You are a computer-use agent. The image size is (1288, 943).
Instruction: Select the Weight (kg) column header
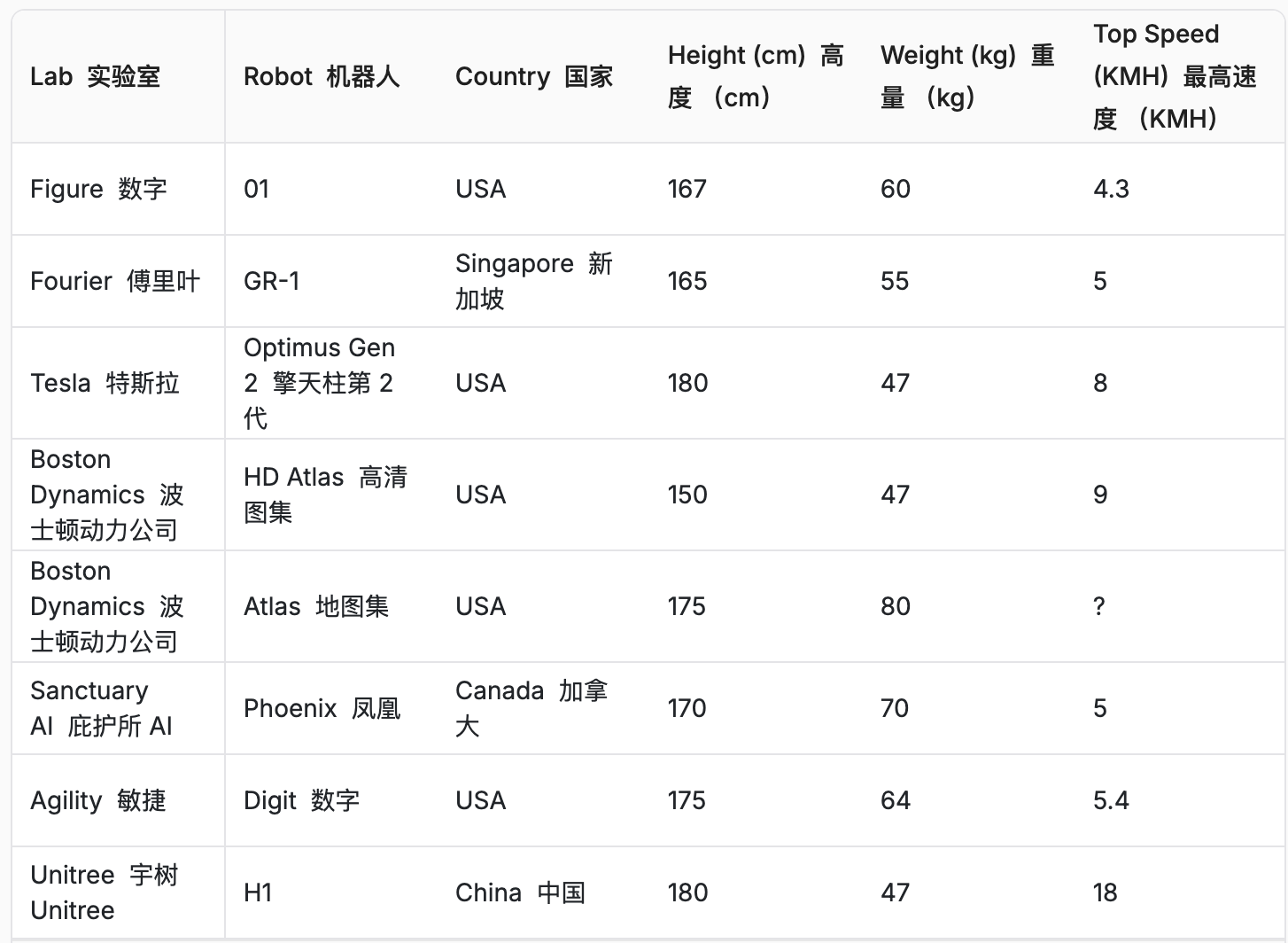coord(967,76)
